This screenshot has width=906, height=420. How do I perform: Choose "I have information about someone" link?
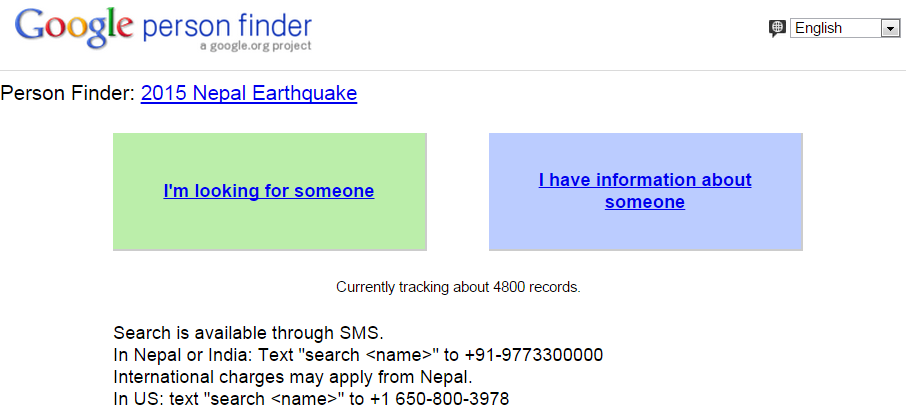pos(645,191)
